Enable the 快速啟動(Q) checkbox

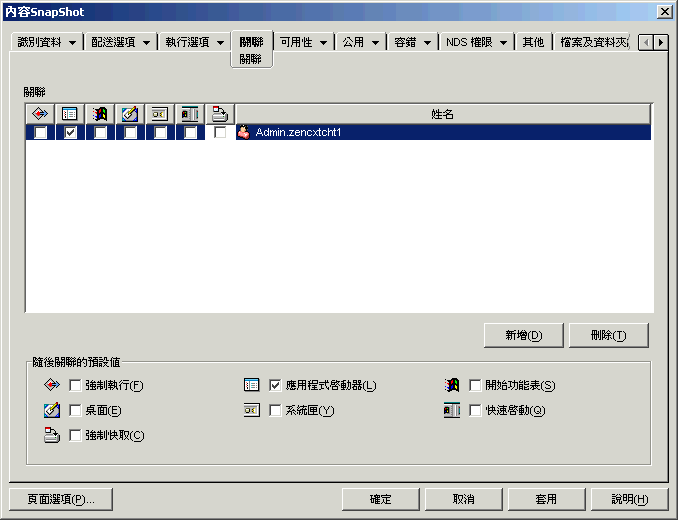click(x=475, y=410)
